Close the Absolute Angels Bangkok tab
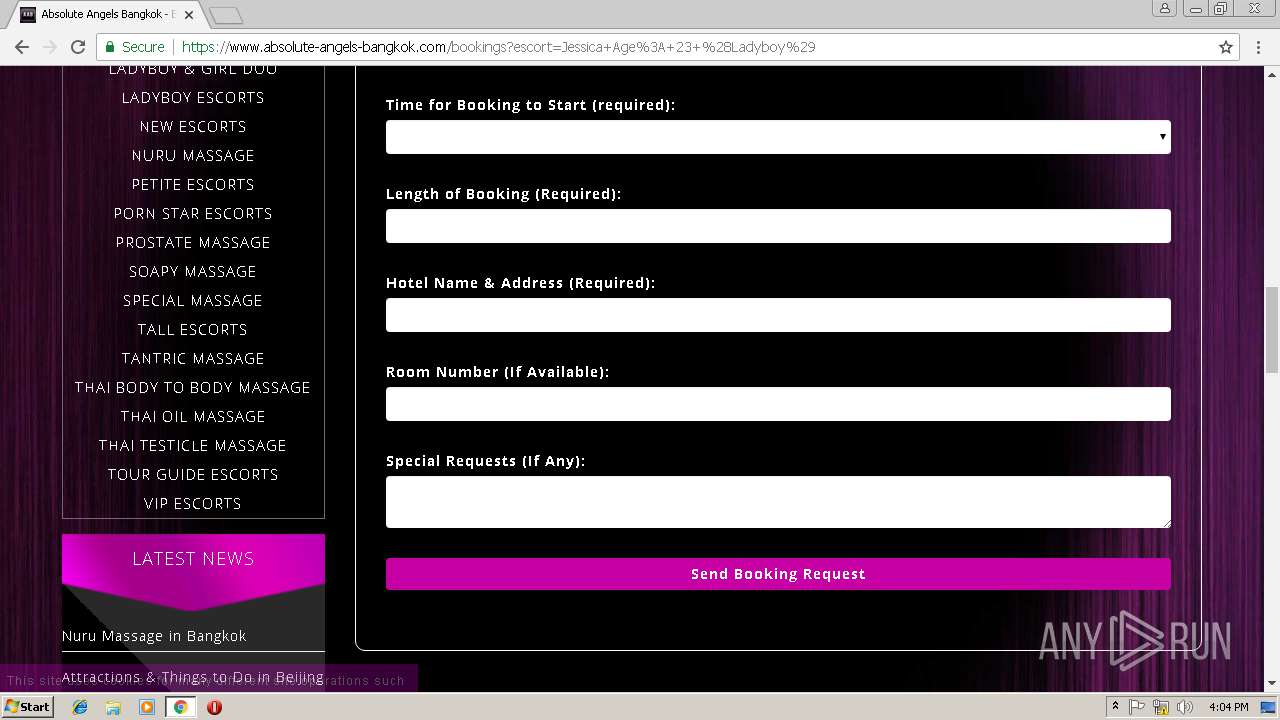The image size is (1280, 720). pos(189,15)
